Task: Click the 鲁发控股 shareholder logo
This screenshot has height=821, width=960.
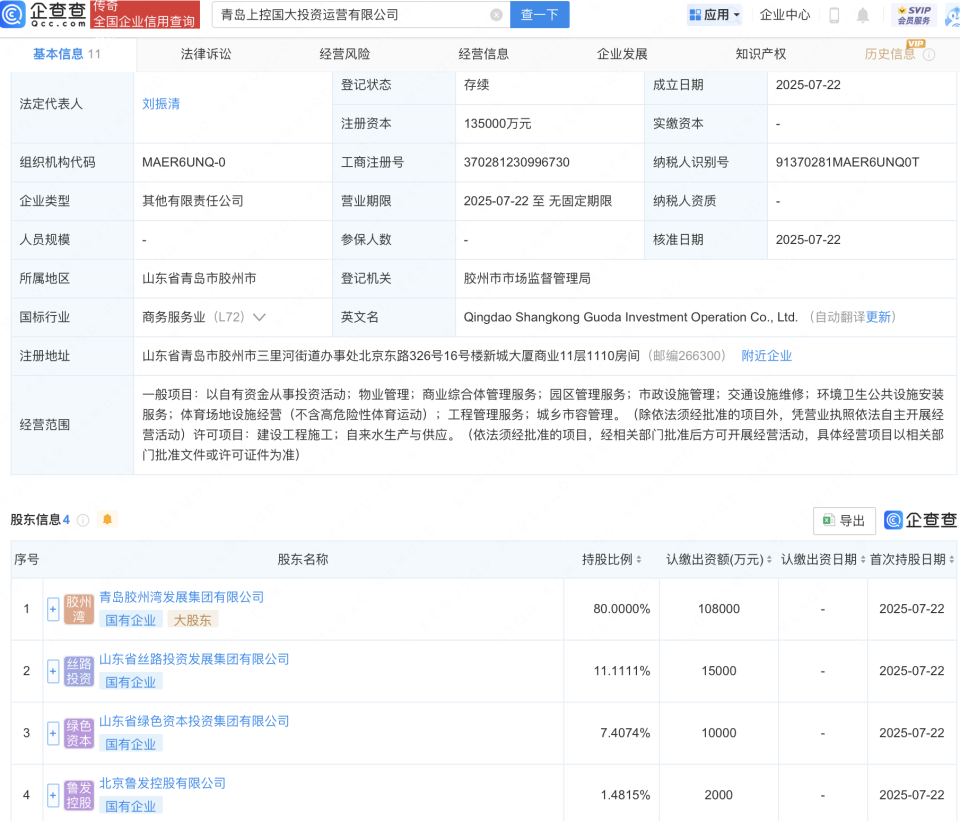Action: pyautogui.click(x=79, y=795)
